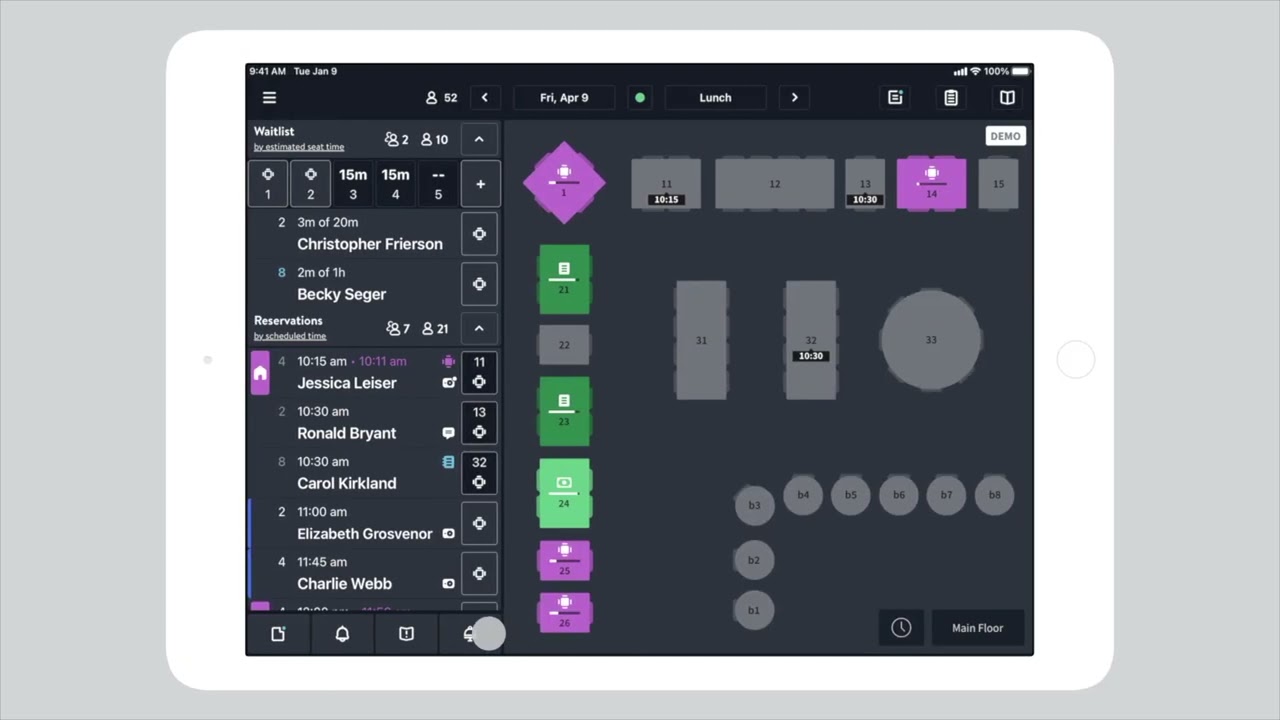
Task: Select table 11 reserved for 10:15
Action: point(666,184)
